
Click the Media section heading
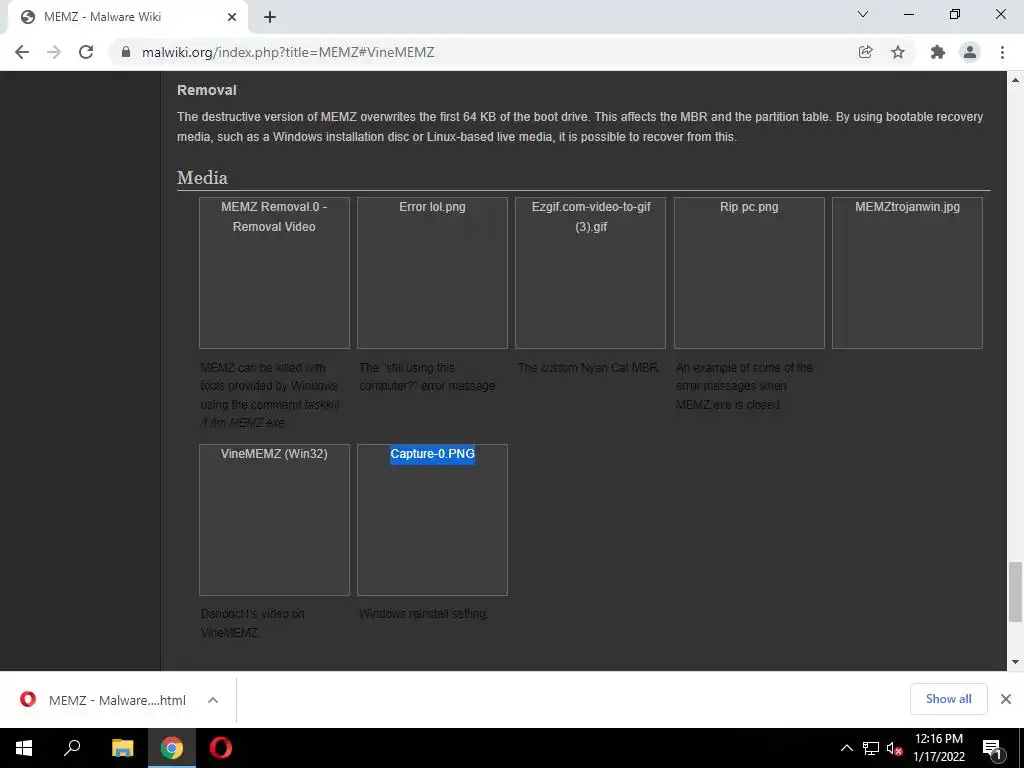(202, 178)
